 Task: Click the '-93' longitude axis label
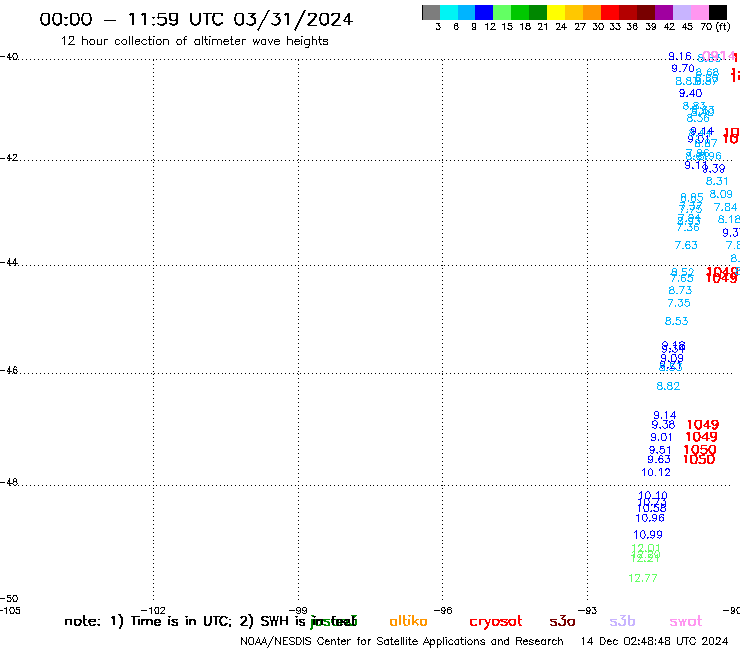[588, 610]
